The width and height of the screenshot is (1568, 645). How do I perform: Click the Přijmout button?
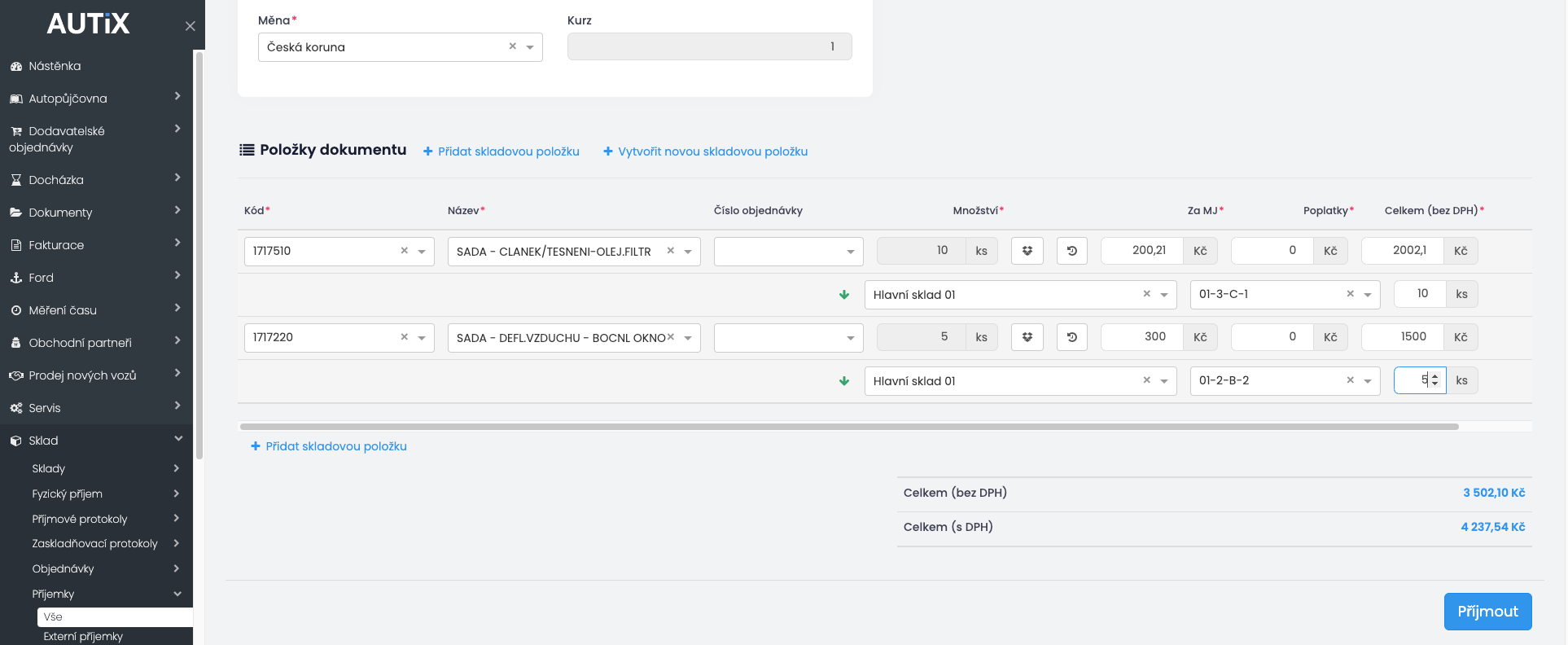coord(1487,612)
